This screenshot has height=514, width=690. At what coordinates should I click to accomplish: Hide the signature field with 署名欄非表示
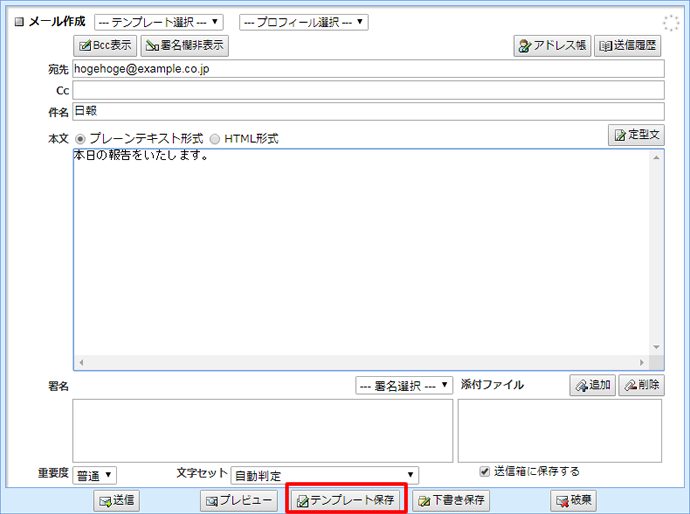[184, 46]
